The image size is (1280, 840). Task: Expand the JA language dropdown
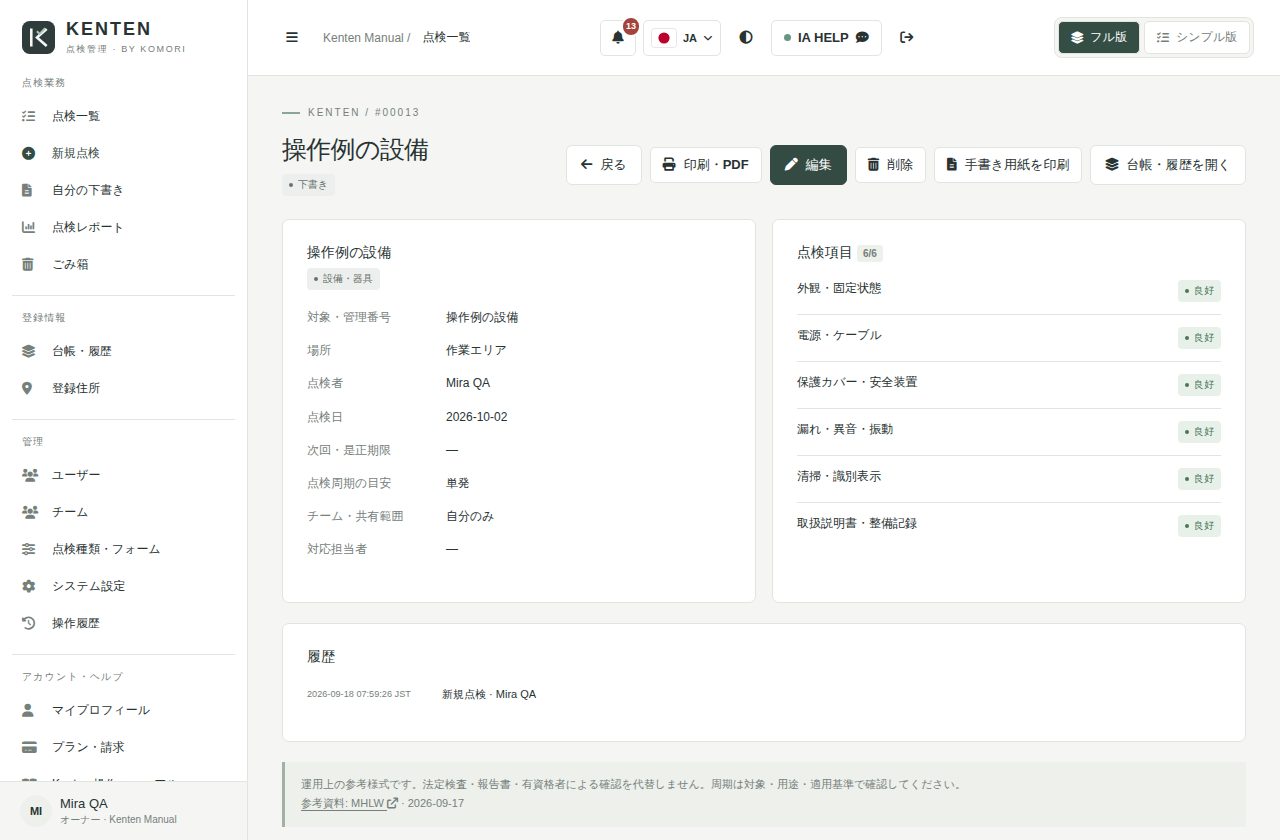(682, 38)
